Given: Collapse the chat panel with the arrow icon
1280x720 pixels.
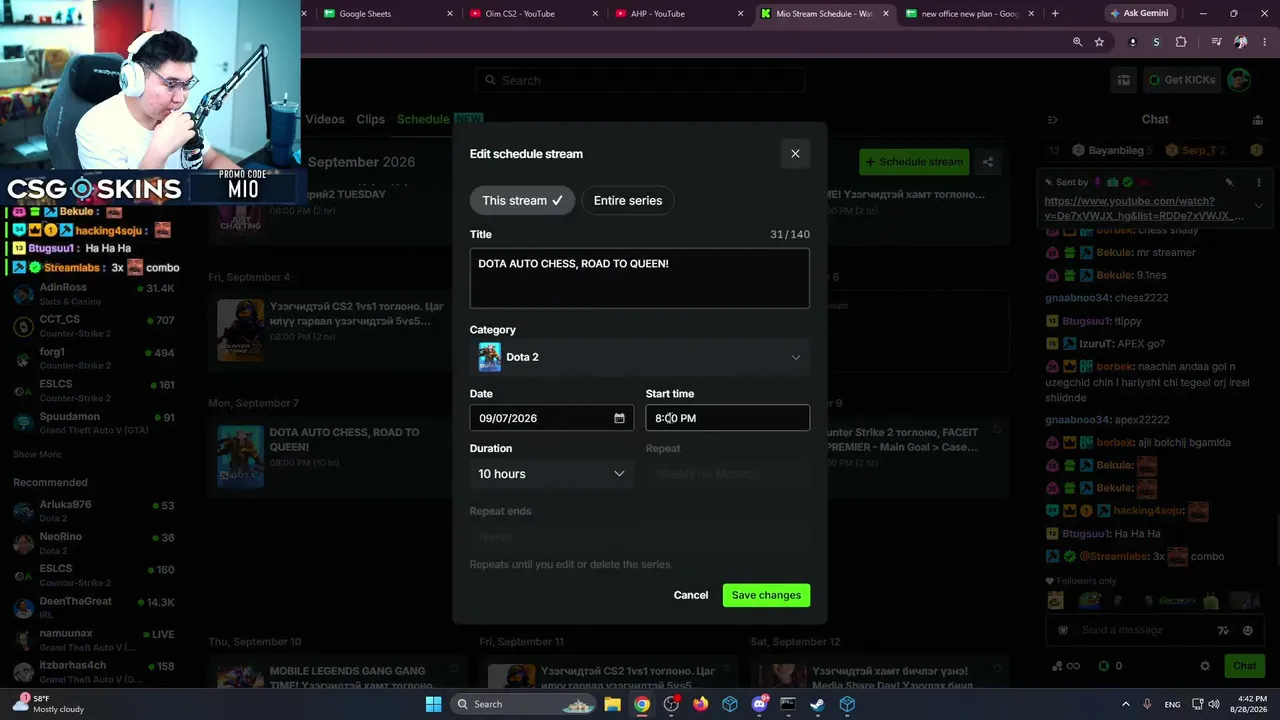Looking at the screenshot, I should (1052, 120).
